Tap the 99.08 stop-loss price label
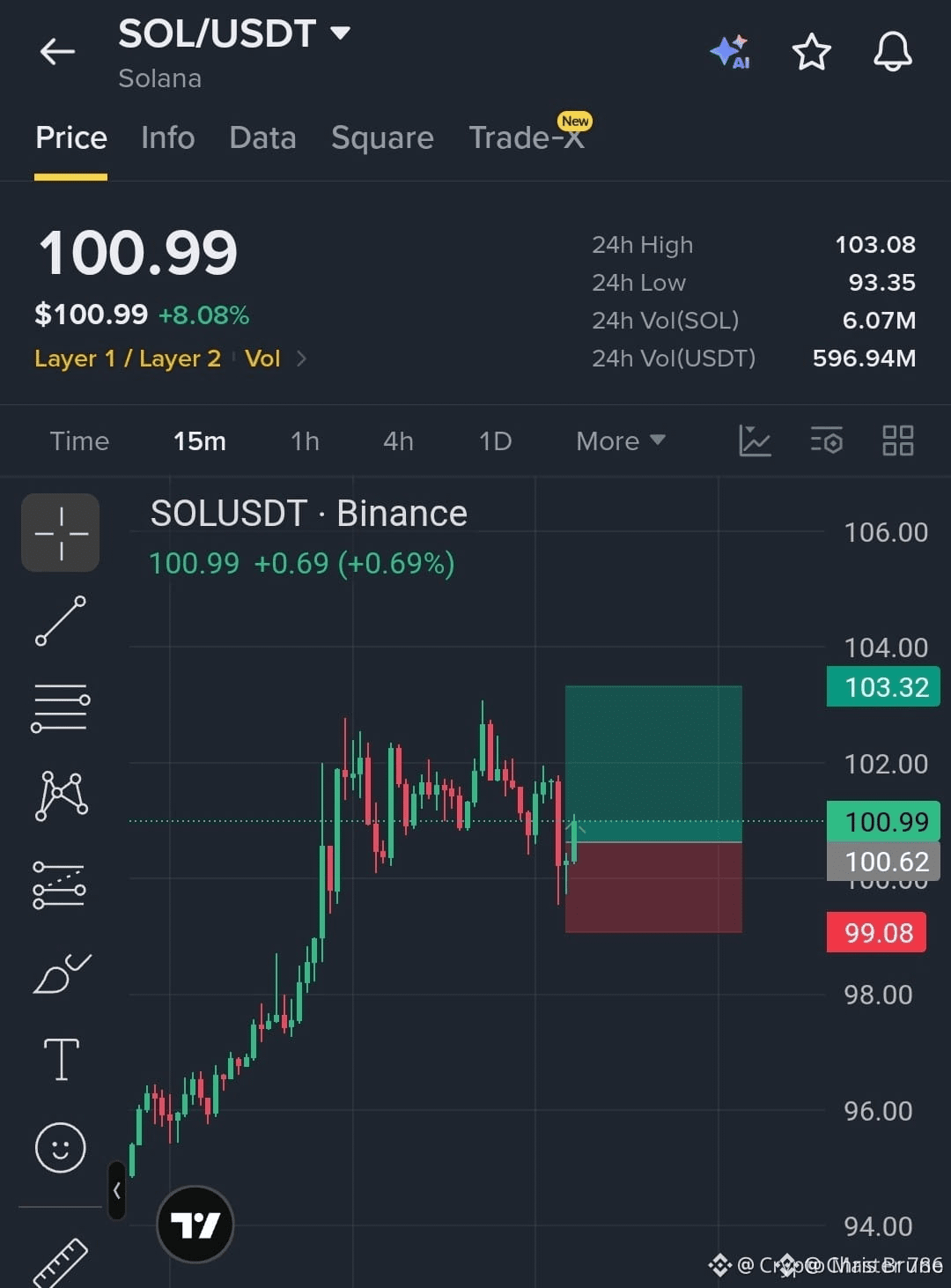Viewport: 951px width, 1288px height. click(876, 932)
